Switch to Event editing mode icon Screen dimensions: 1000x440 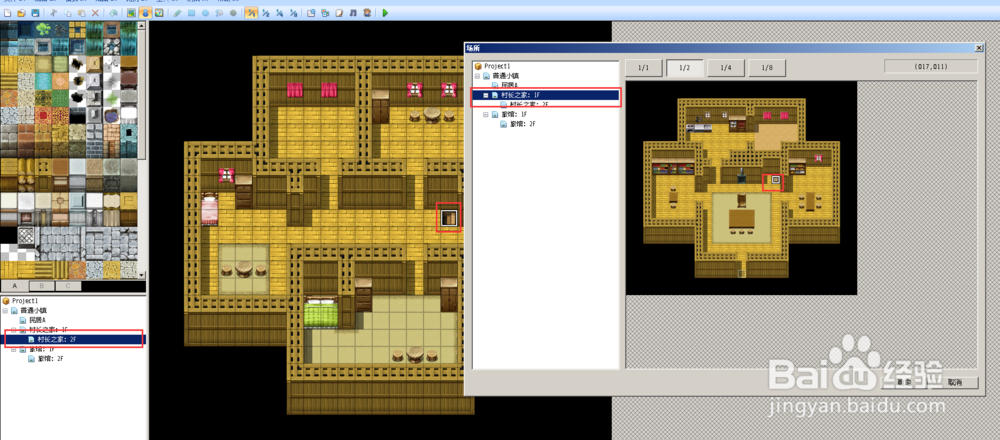pyautogui.click(x=145, y=13)
